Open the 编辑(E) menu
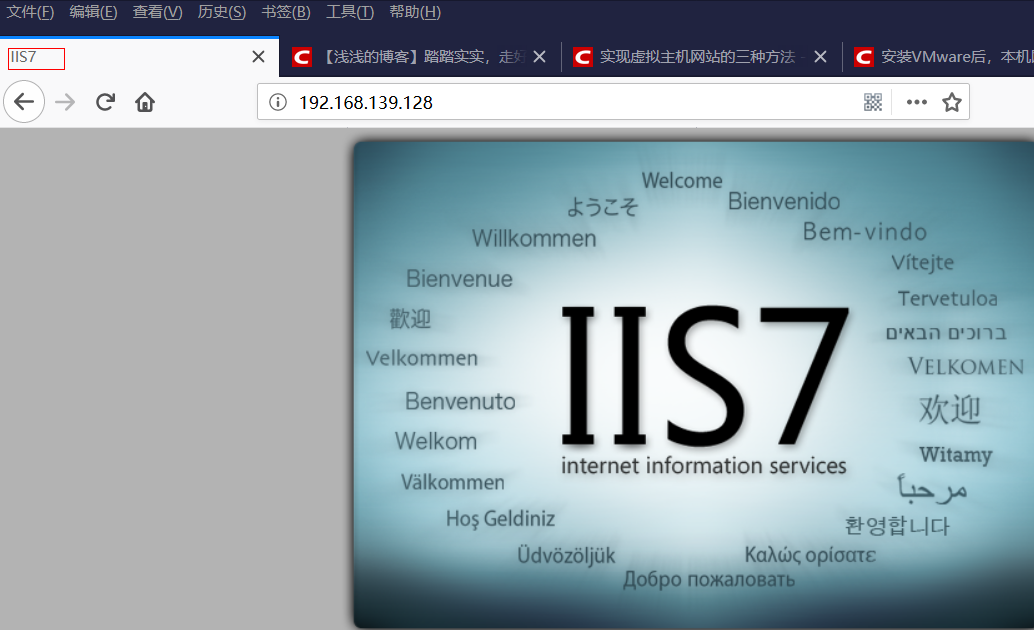The image size is (1034, 630). click(93, 12)
